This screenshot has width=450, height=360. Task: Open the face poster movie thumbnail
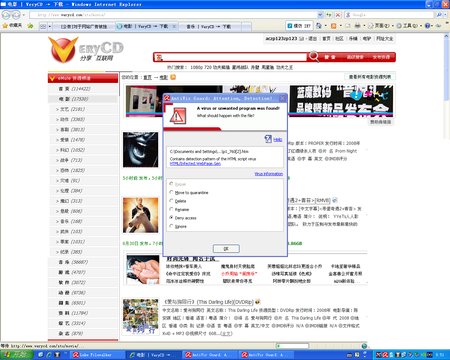140,149
